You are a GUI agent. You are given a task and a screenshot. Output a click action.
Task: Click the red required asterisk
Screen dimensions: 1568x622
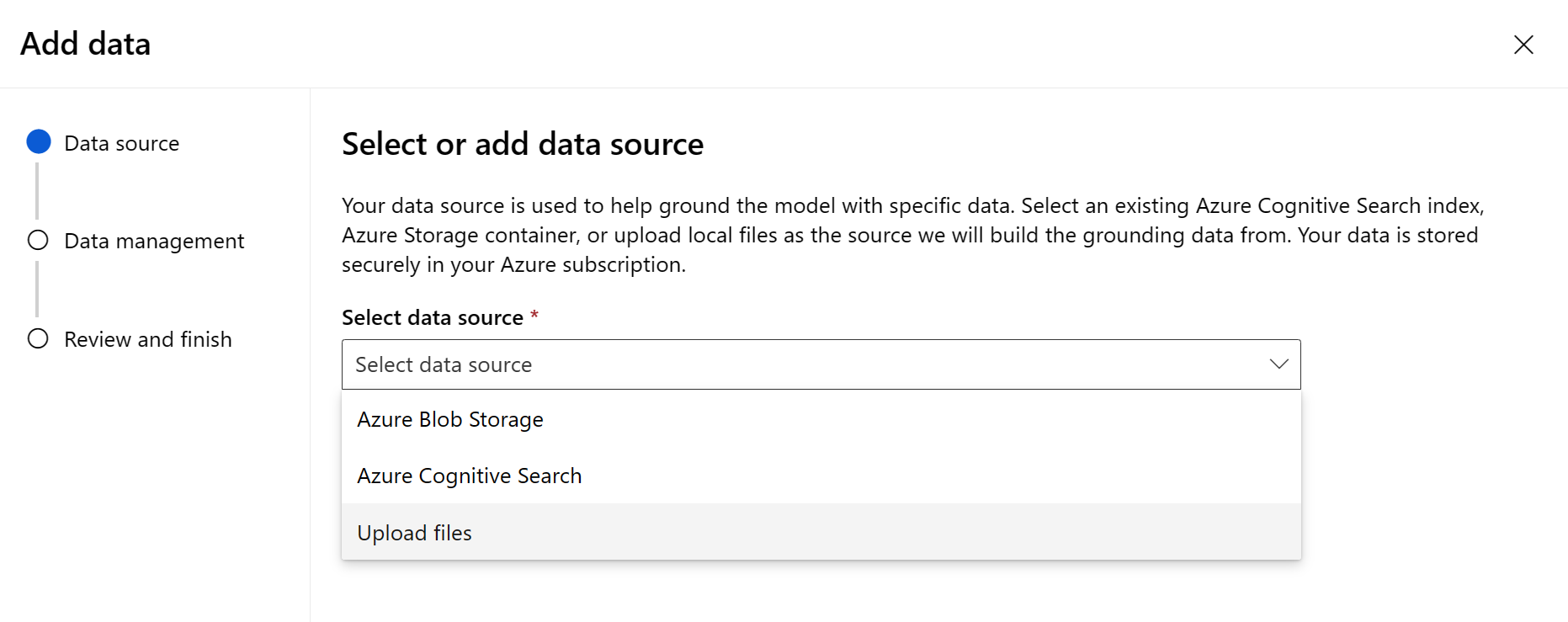pos(534,316)
